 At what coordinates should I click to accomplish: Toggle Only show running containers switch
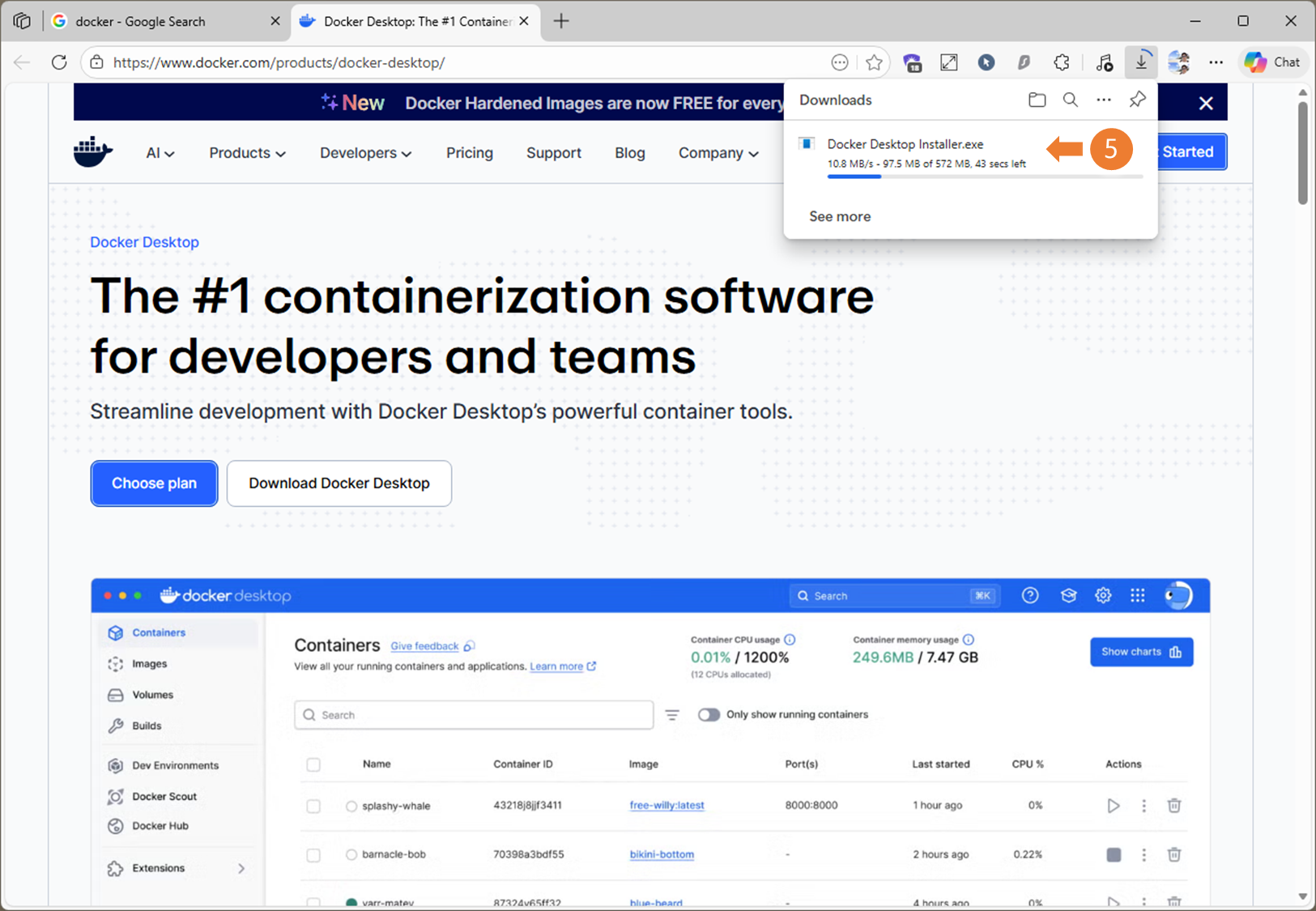point(709,715)
